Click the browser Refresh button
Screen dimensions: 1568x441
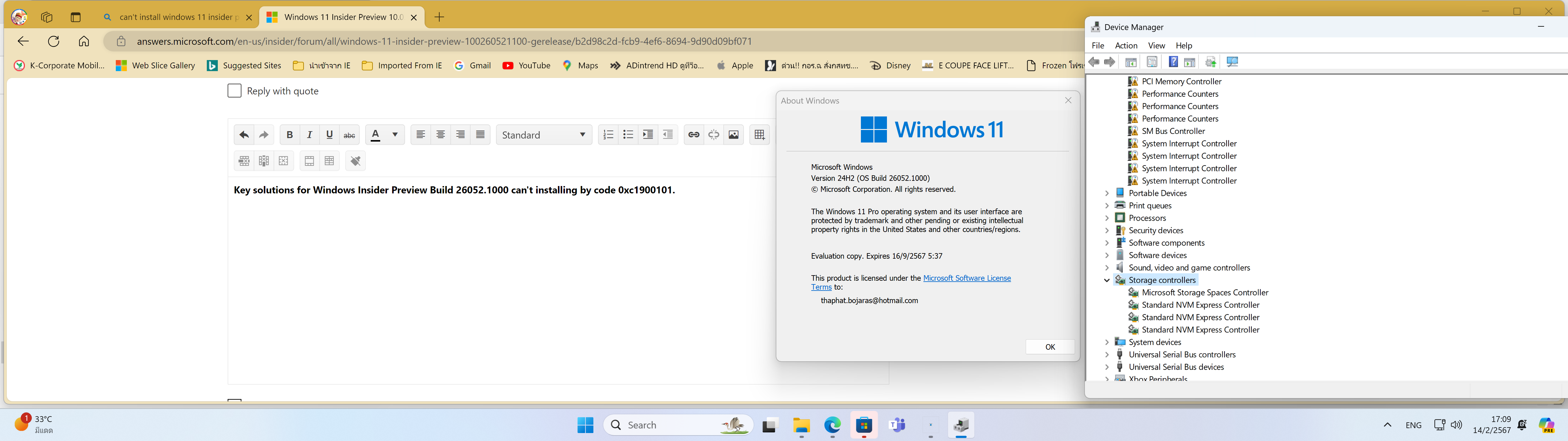point(54,41)
